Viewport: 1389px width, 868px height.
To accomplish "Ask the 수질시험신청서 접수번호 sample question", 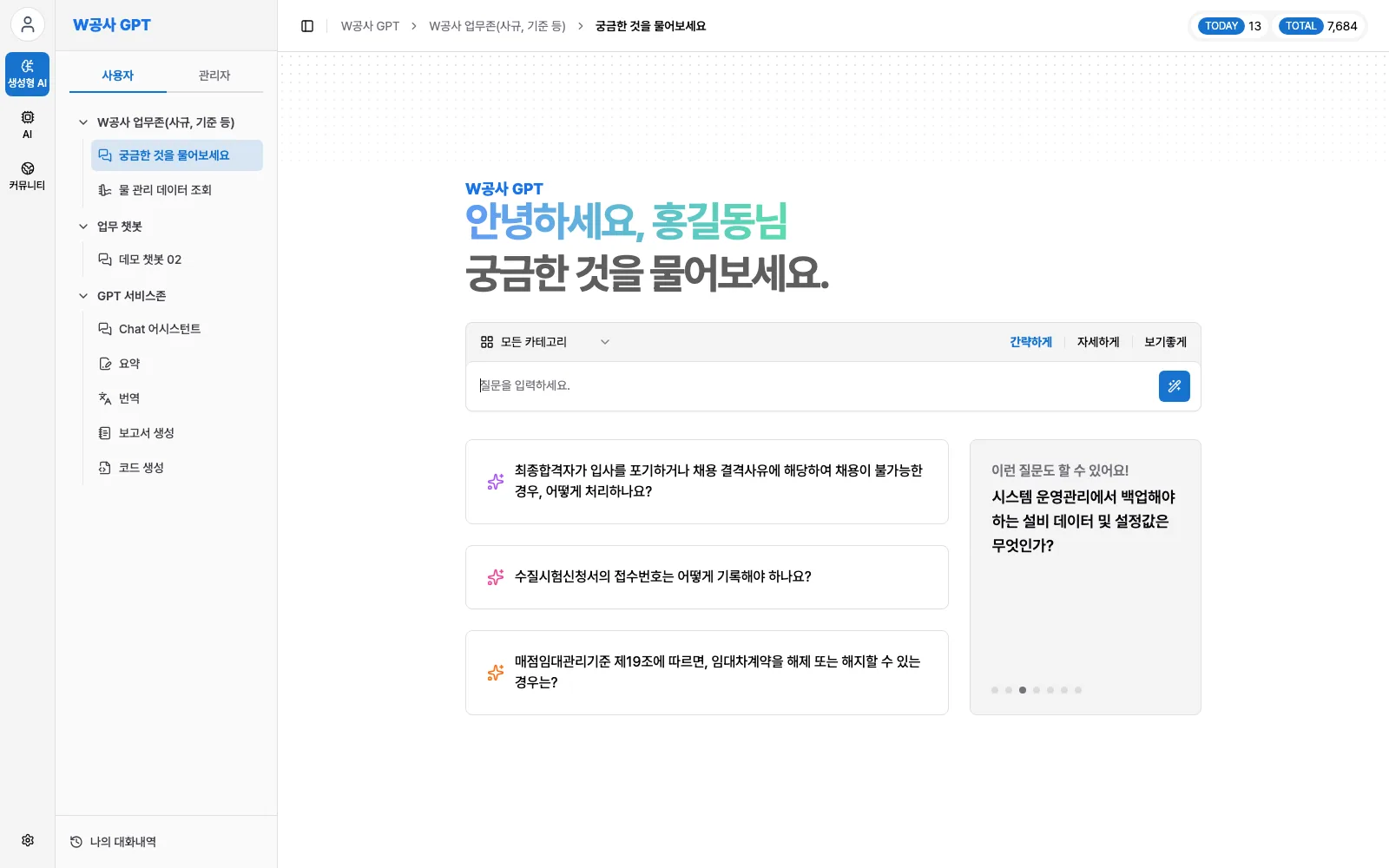I will [707, 577].
